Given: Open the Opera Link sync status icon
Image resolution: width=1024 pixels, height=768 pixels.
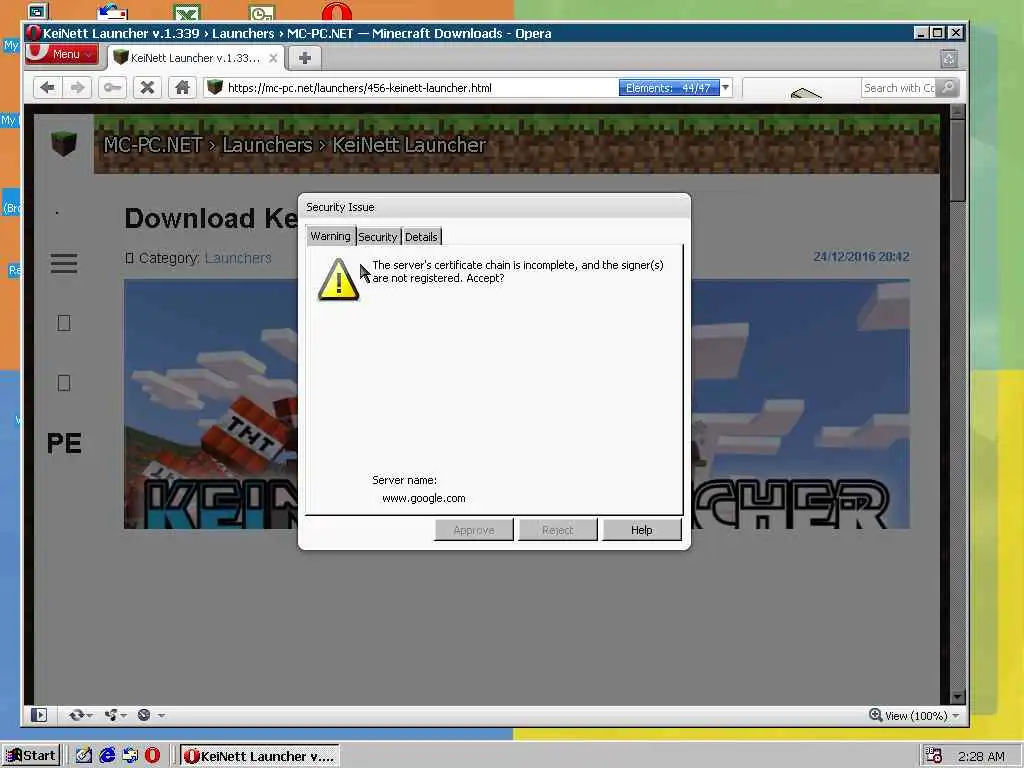Looking at the screenshot, I should pos(76,715).
